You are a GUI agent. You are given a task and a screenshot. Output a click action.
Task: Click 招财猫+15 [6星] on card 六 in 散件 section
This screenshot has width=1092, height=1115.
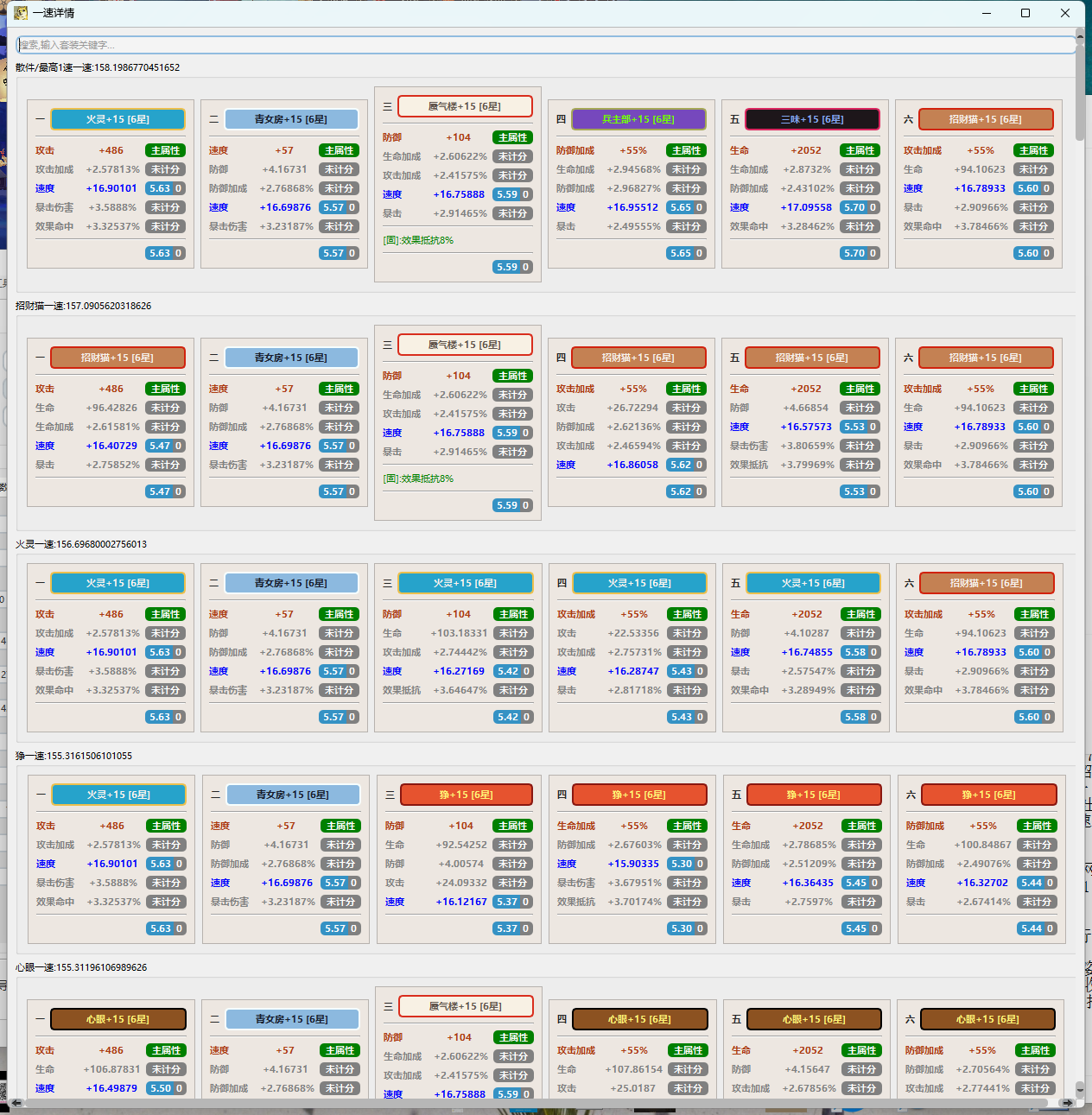[x=986, y=119]
